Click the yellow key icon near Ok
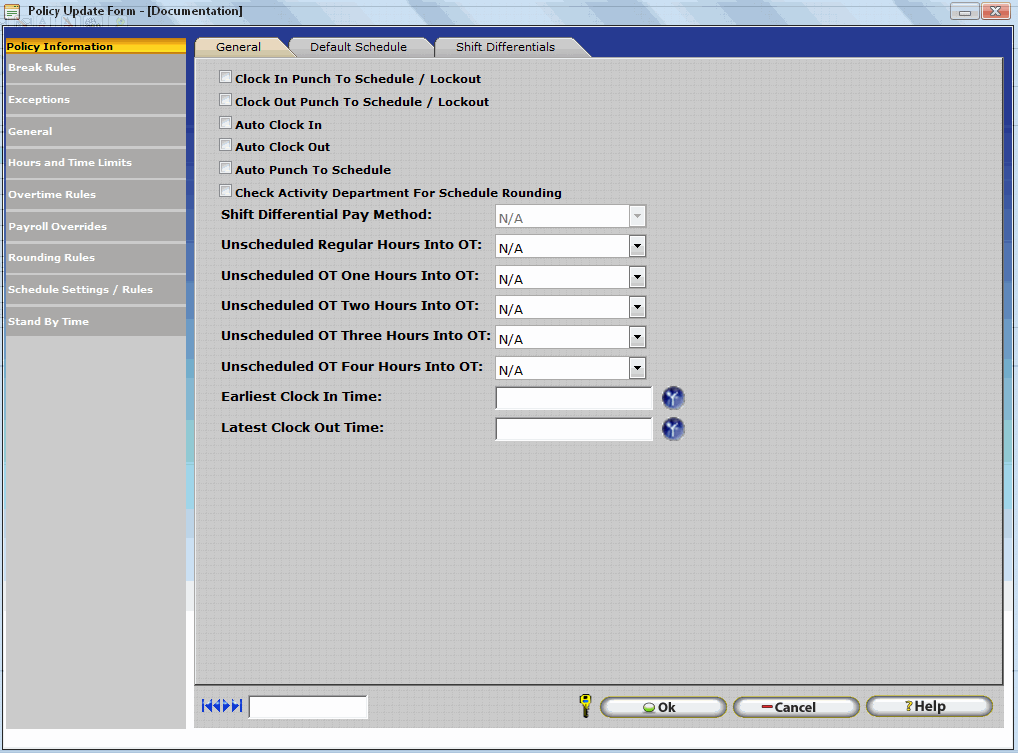The image size is (1018, 753). pos(585,706)
